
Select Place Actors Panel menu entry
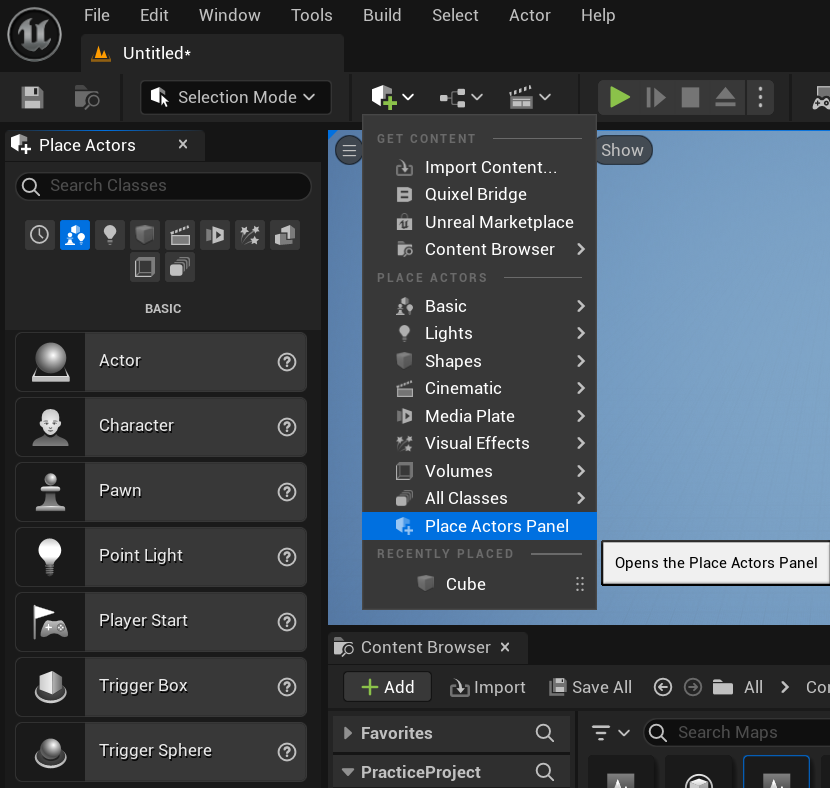tap(479, 526)
